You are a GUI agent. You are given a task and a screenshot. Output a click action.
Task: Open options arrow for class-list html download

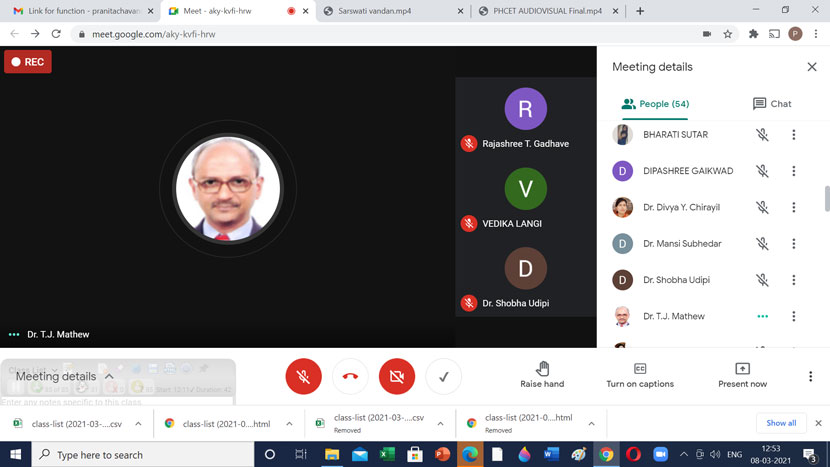289,424
